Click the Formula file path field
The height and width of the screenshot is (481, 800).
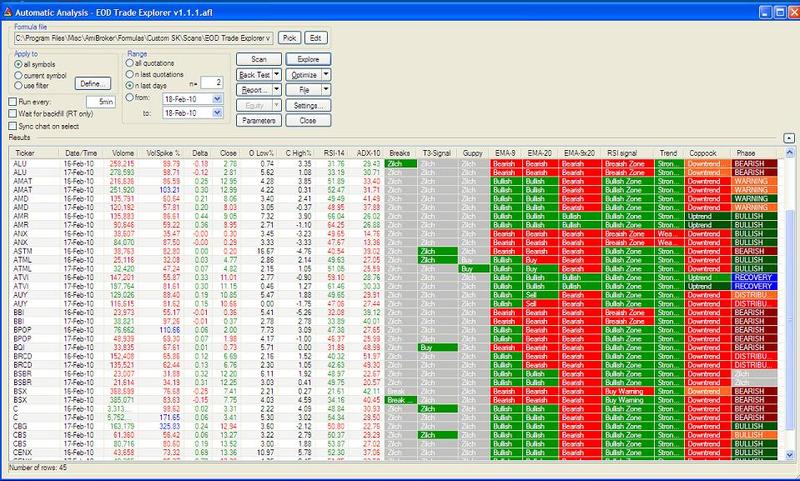[x=144, y=38]
